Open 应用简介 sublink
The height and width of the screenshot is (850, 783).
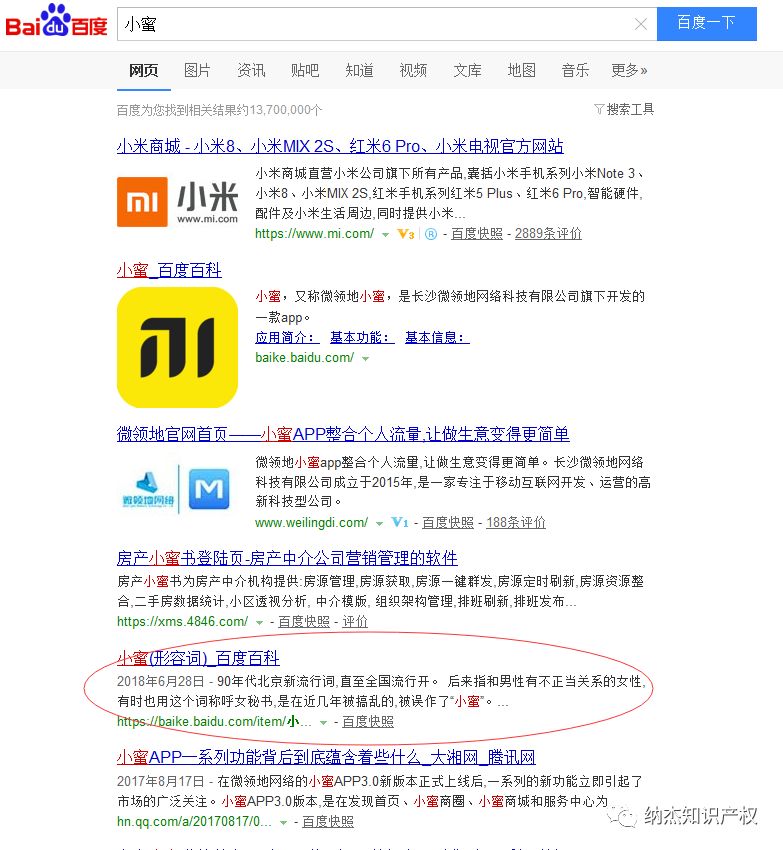click(287, 338)
